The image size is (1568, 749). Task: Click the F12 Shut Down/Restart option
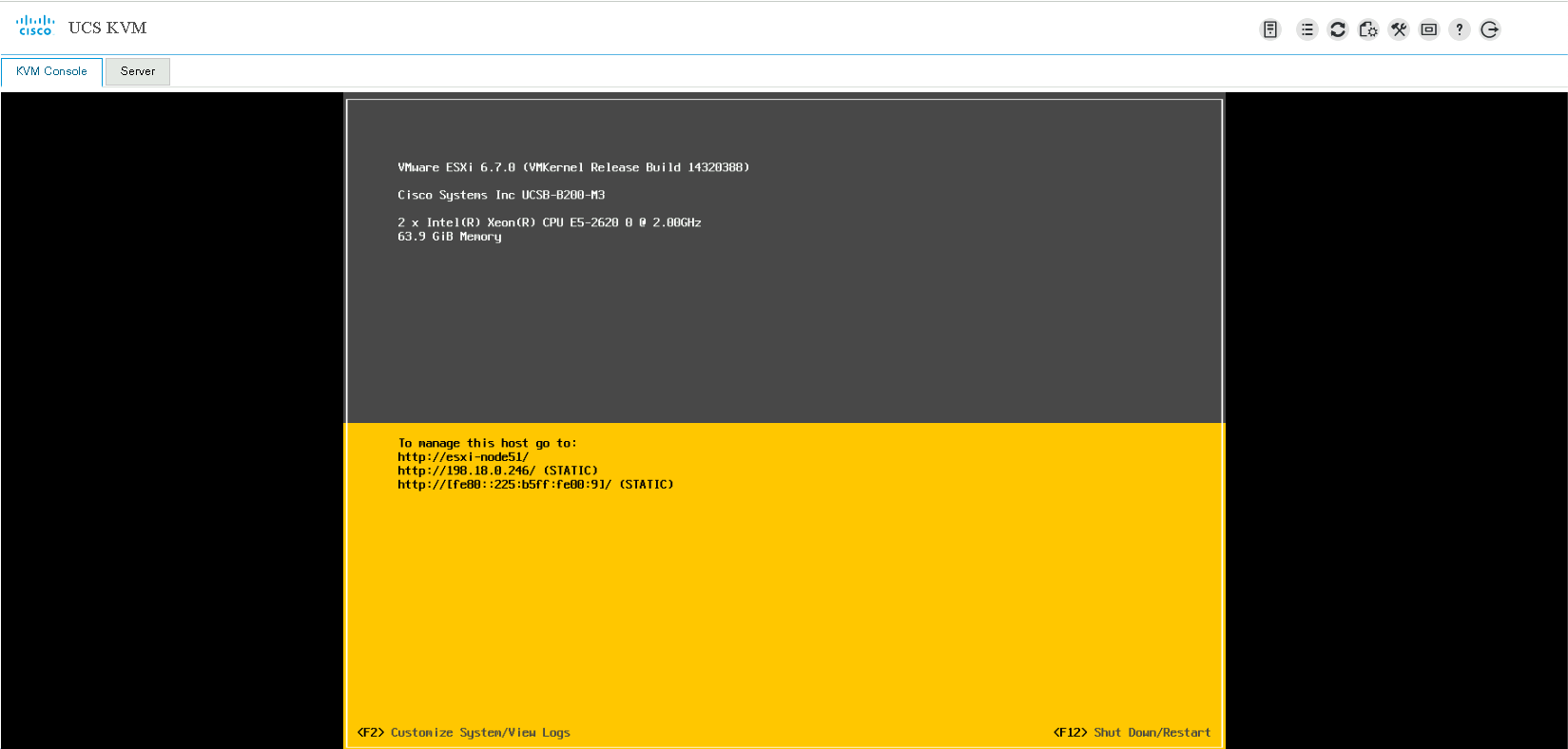[x=1132, y=733]
